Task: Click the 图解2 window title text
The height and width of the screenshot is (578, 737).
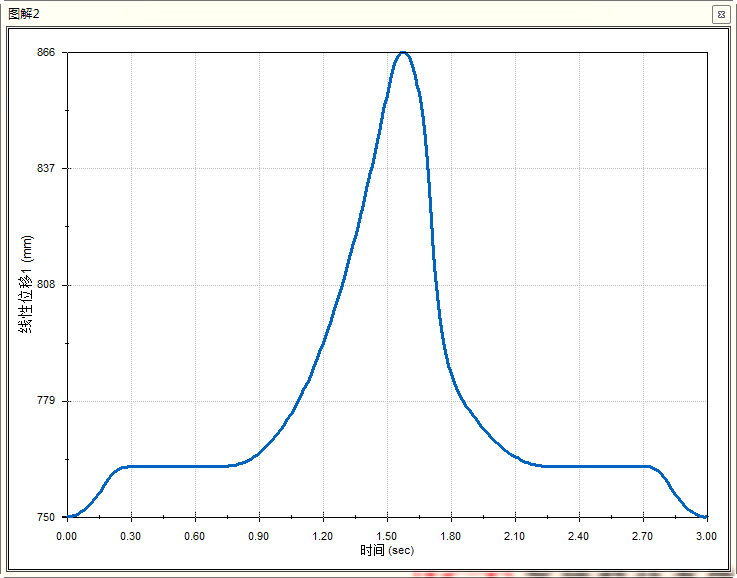Action: pos(24,13)
